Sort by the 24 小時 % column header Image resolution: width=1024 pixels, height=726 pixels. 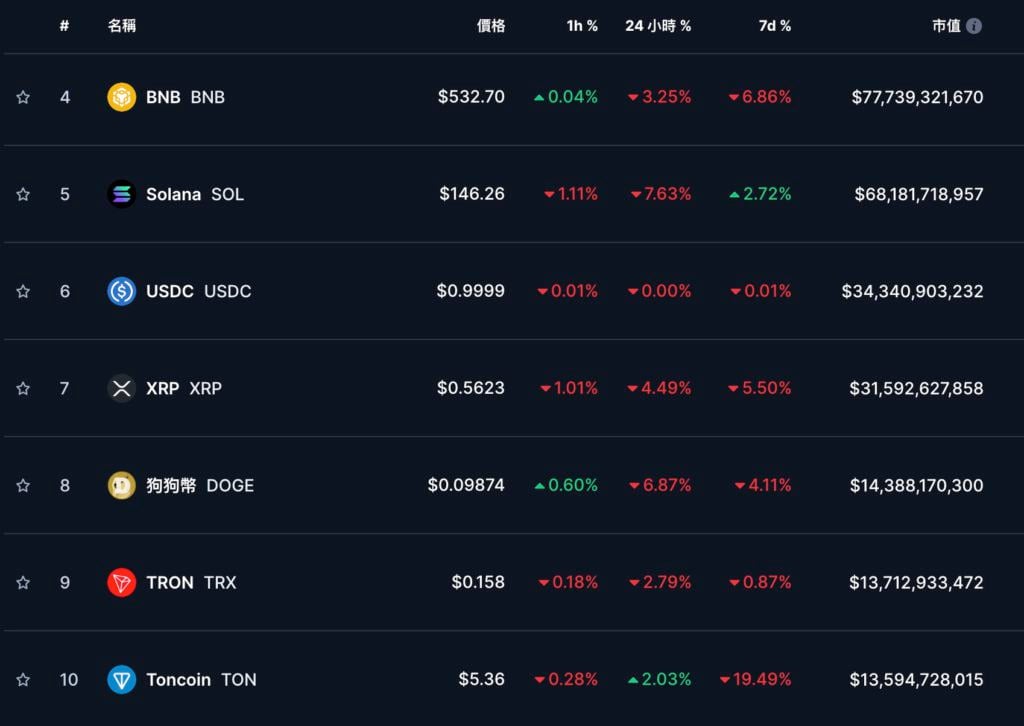(x=658, y=26)
